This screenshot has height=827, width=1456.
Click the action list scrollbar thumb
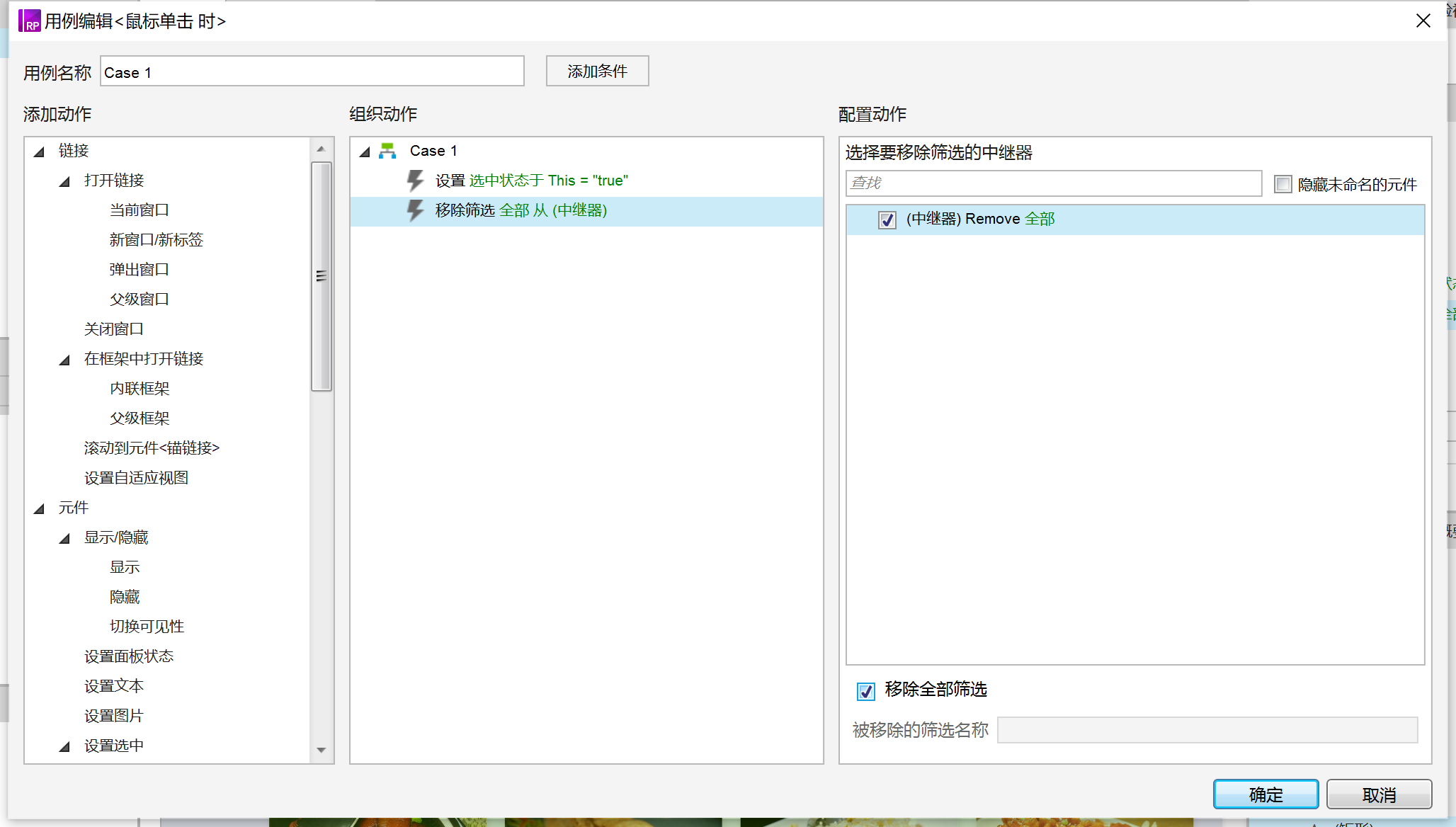pyautogui.click(x=322, y=276)
